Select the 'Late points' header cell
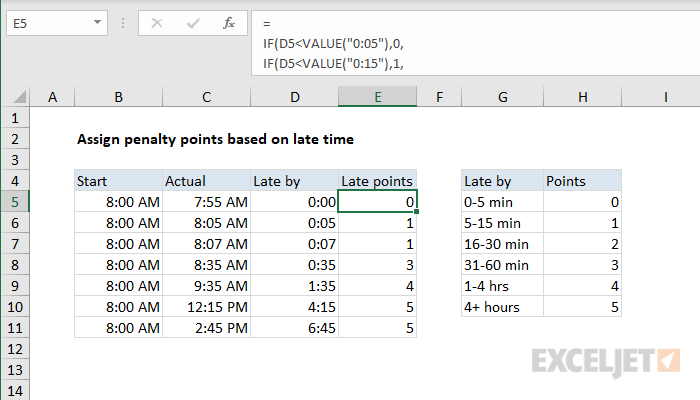This screenshot has height=400, width=700. tap(378, 181)
